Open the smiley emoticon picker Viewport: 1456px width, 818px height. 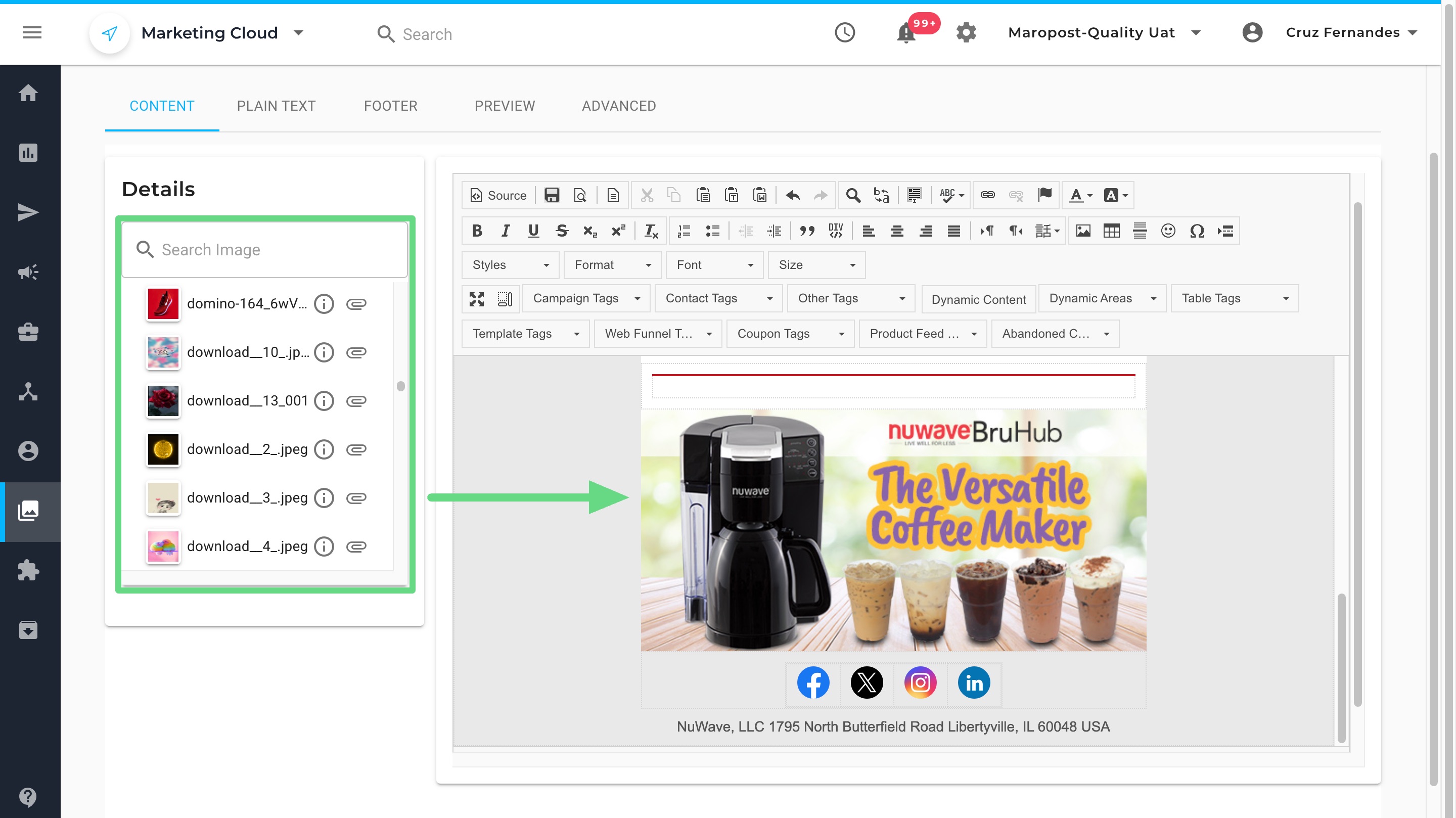tap(1168, 231)
